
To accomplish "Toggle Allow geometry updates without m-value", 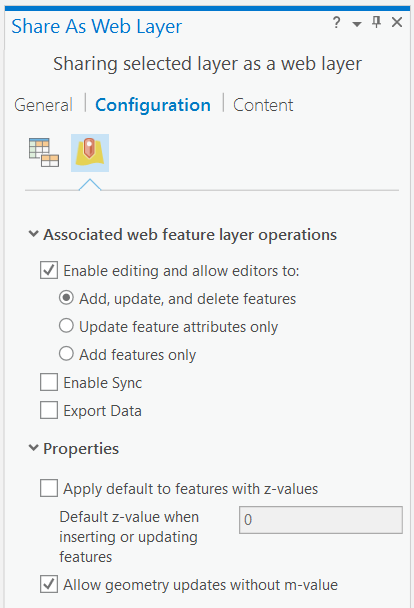I will [x=49, y=584].
